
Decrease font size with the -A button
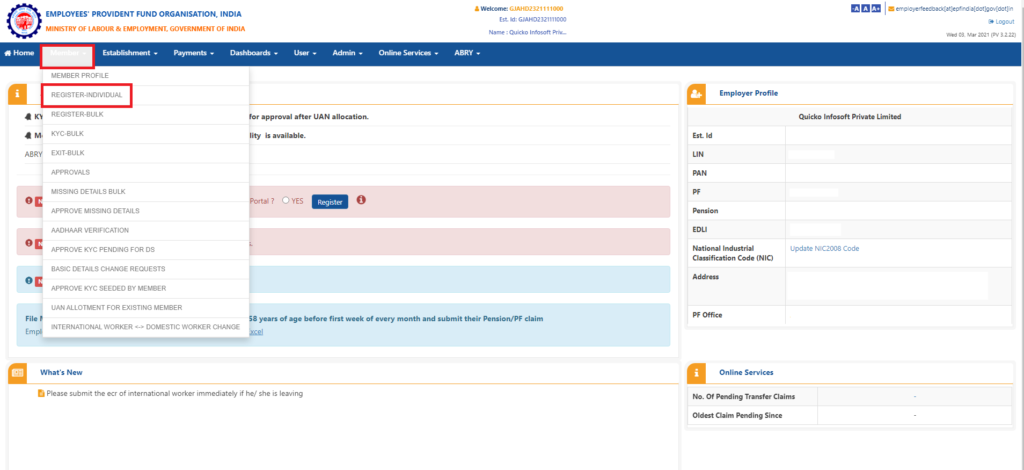(855, 8)
